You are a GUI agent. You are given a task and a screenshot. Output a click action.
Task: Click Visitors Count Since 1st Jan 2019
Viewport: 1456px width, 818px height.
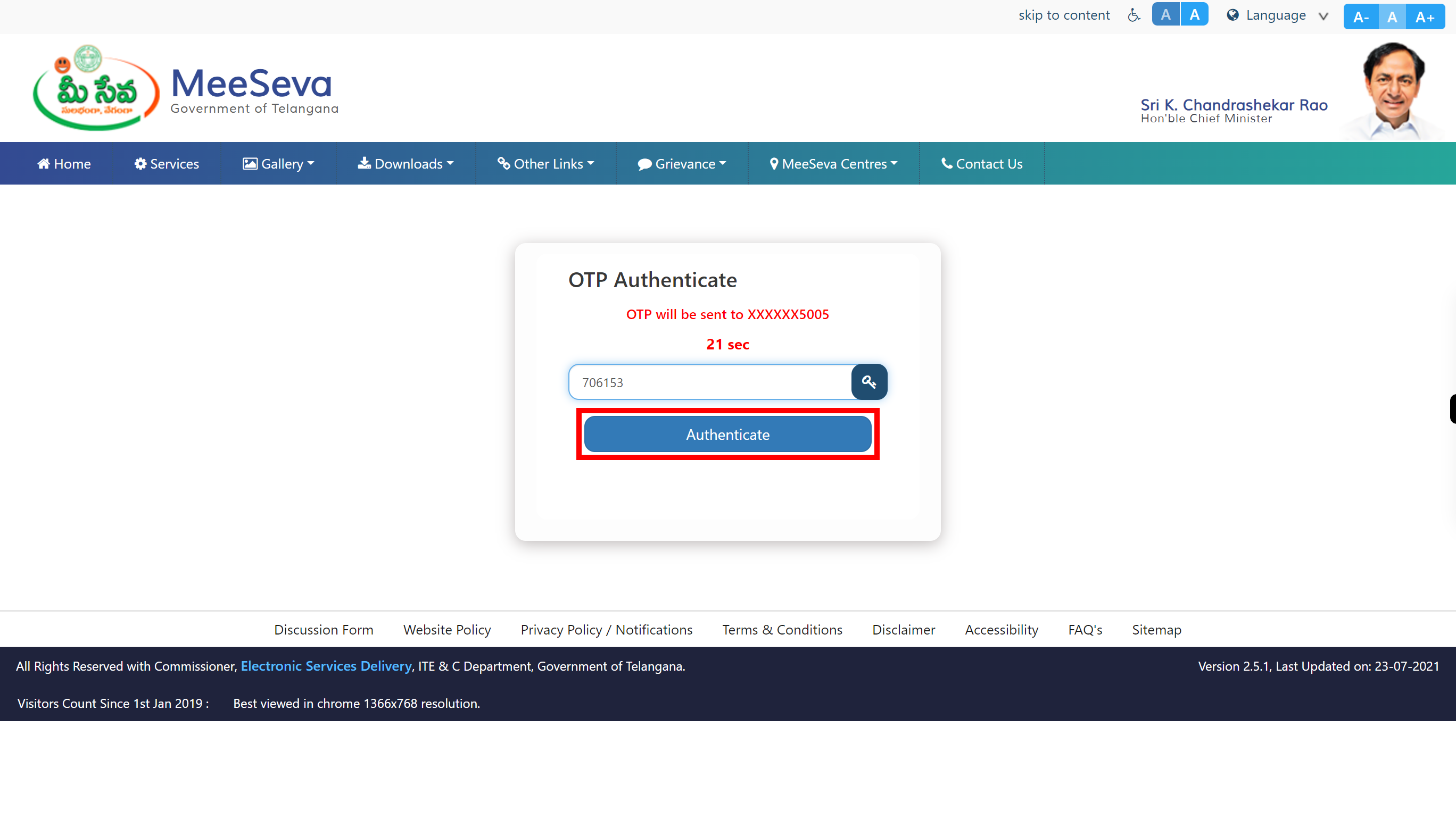point(113,703)
